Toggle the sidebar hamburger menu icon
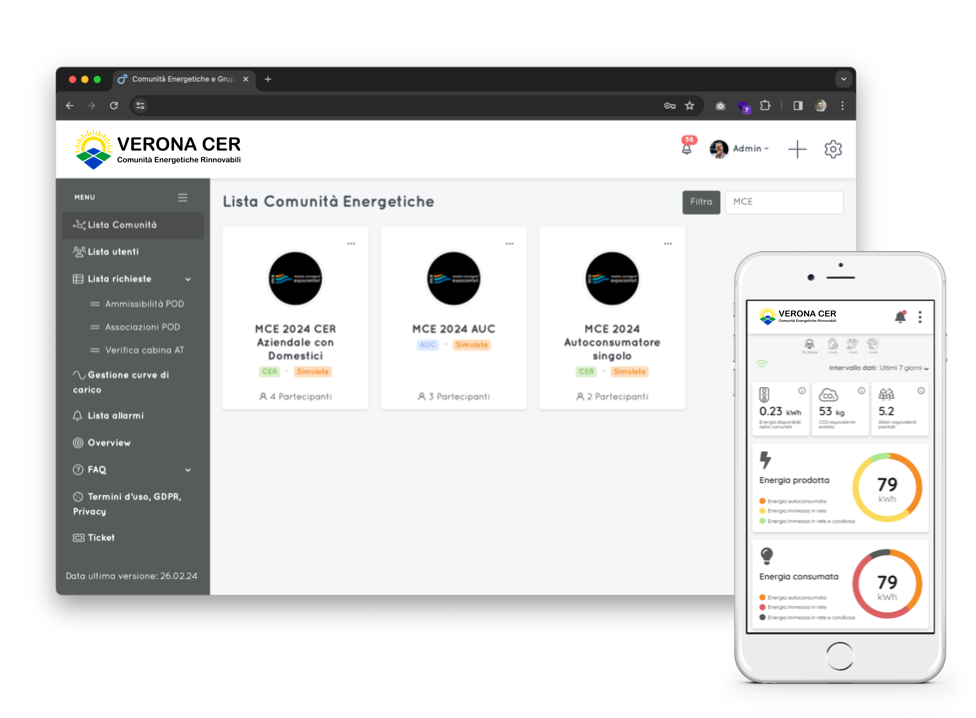This screenshot has width=976, height=718. 182,198
